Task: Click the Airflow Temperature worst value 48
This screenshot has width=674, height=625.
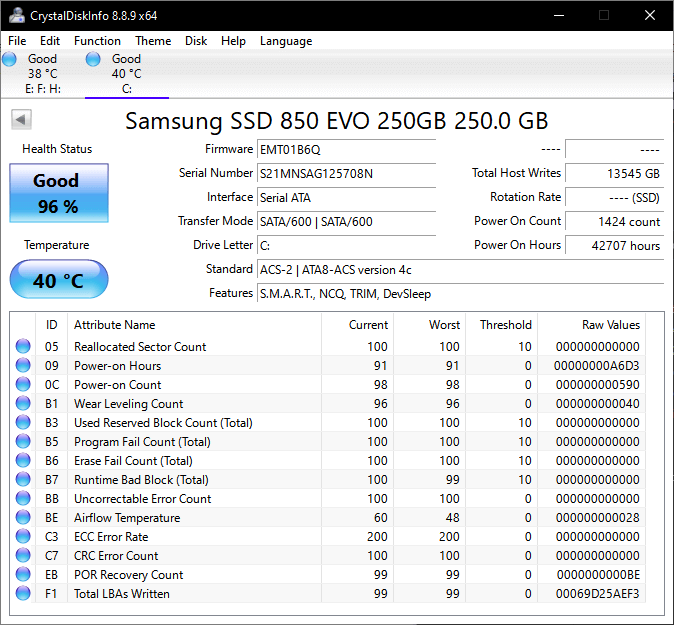Action: click(x=452, y=518)
